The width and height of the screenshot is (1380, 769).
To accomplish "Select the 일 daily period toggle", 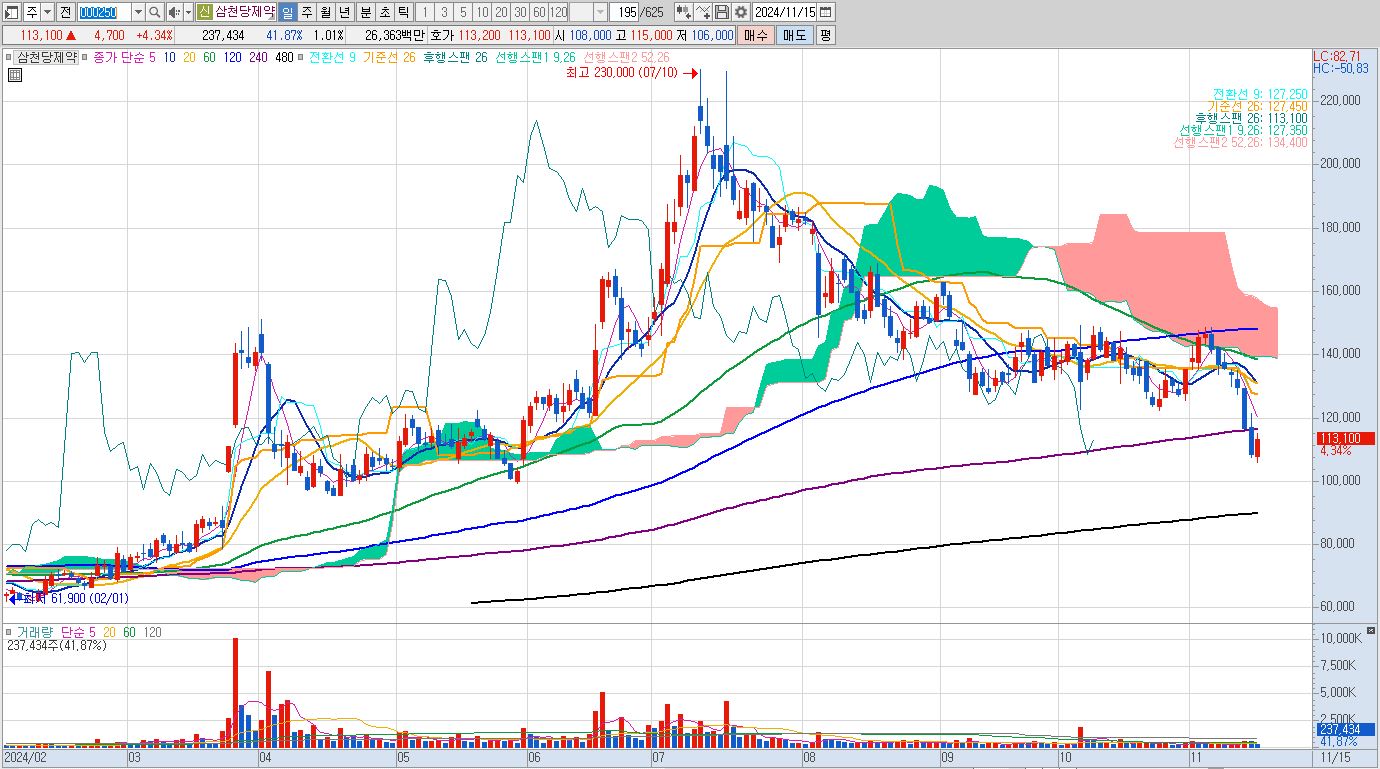I will point(287,12).
